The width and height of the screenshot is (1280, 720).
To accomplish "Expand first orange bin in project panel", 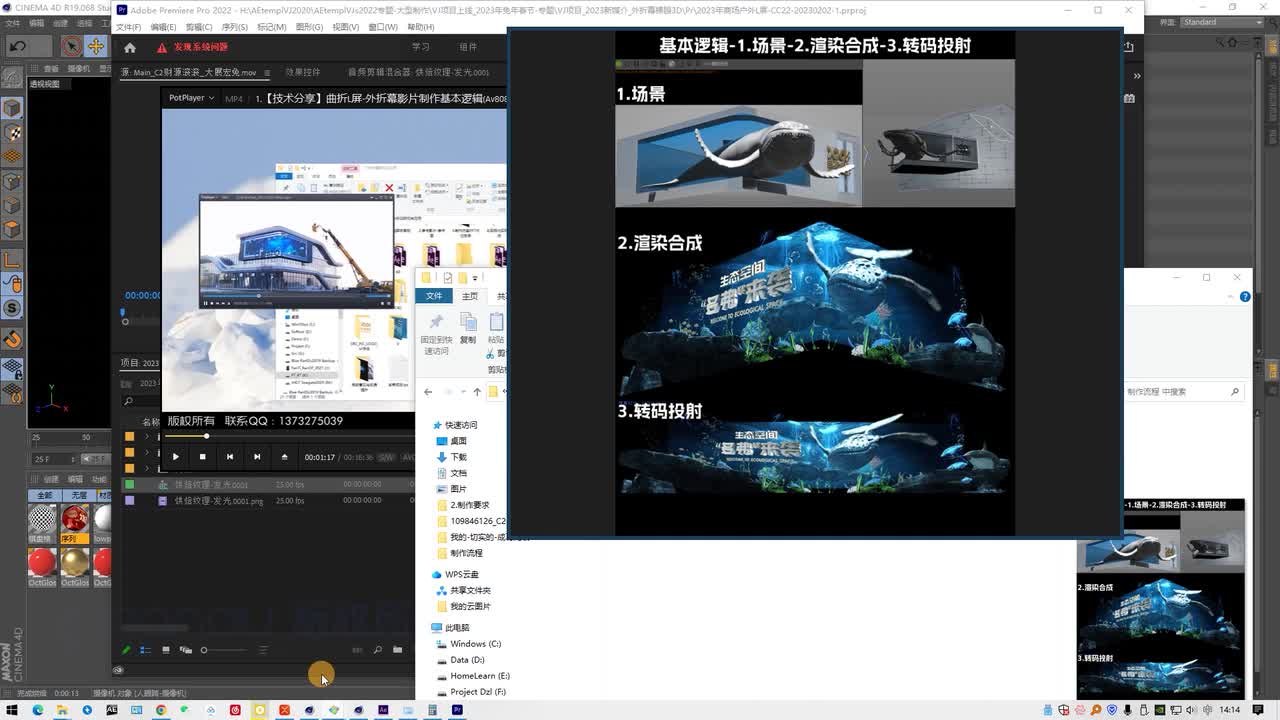I will coord(147,437).
